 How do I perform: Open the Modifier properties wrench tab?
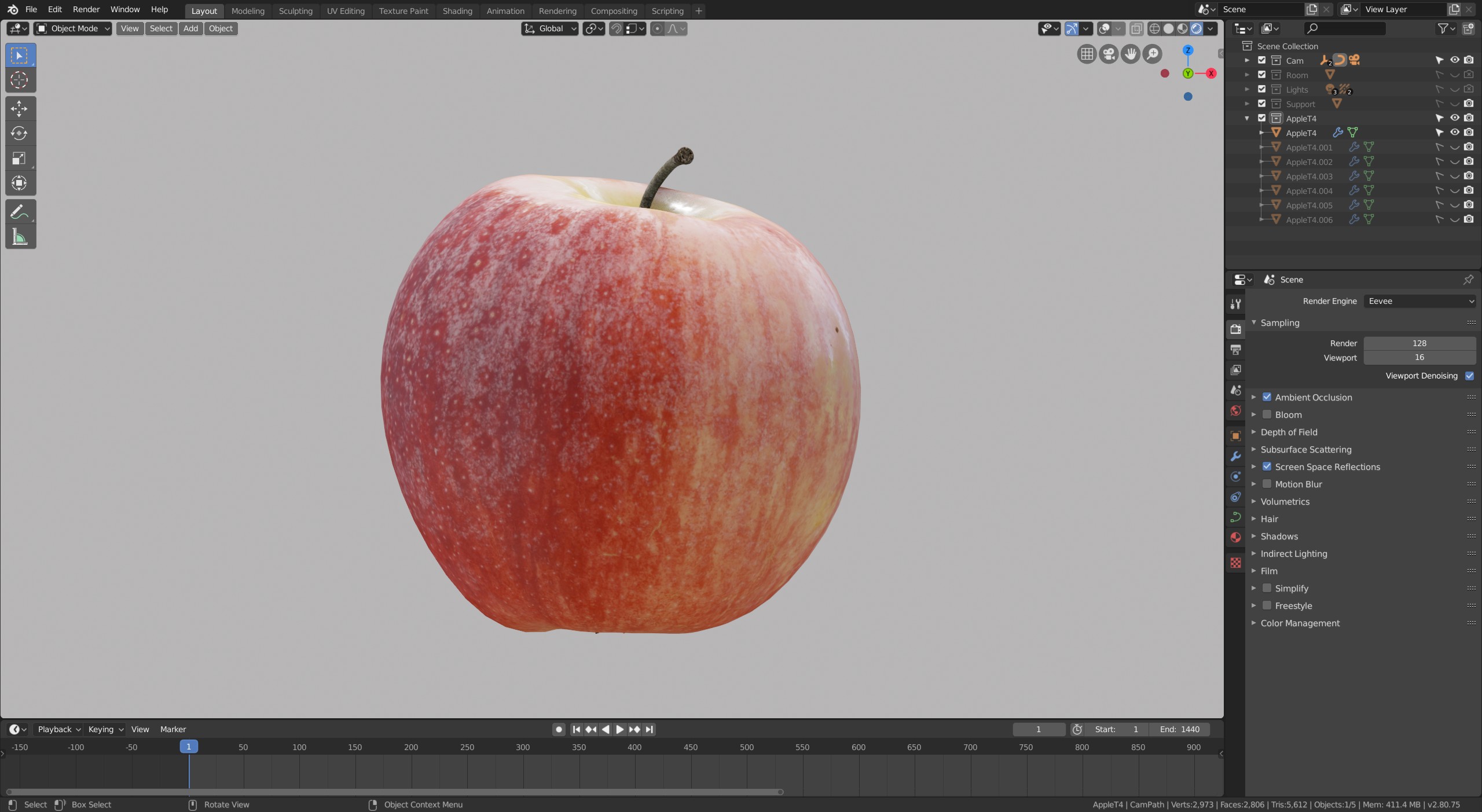[x=1235, y=456]
